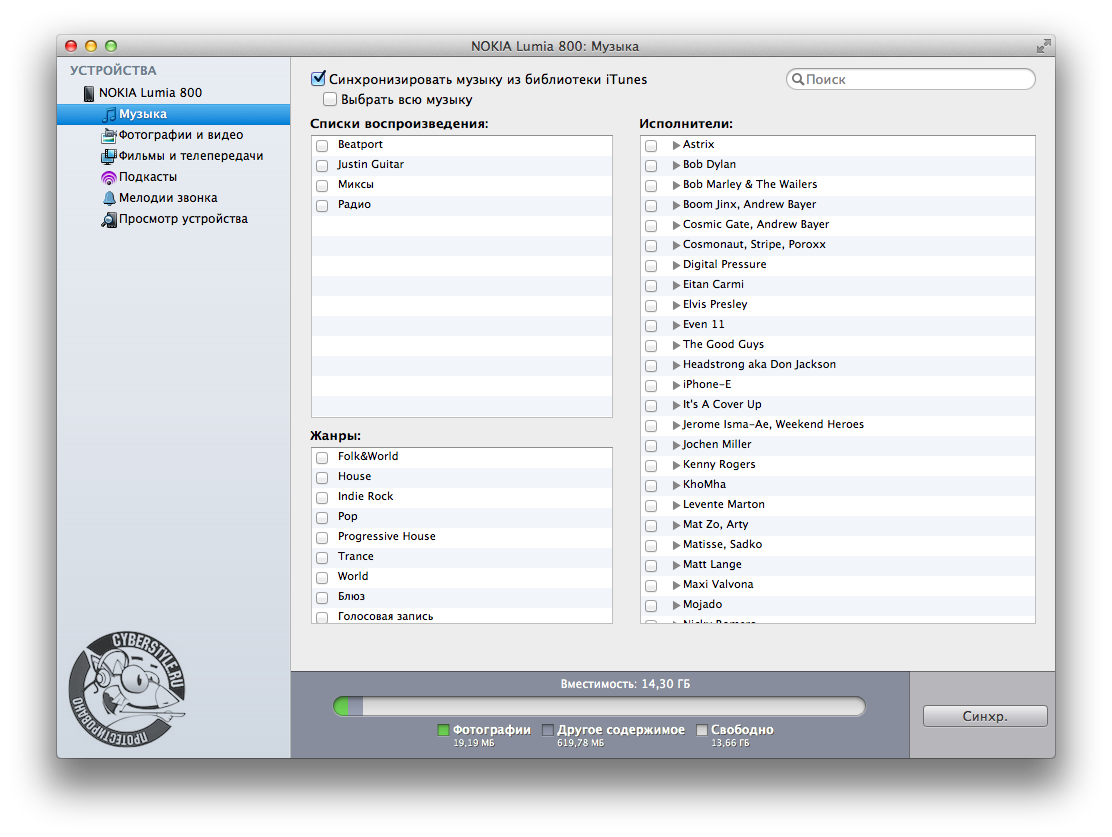
Task: Click the Свободно legend swatch
Action: coord(702,730)
